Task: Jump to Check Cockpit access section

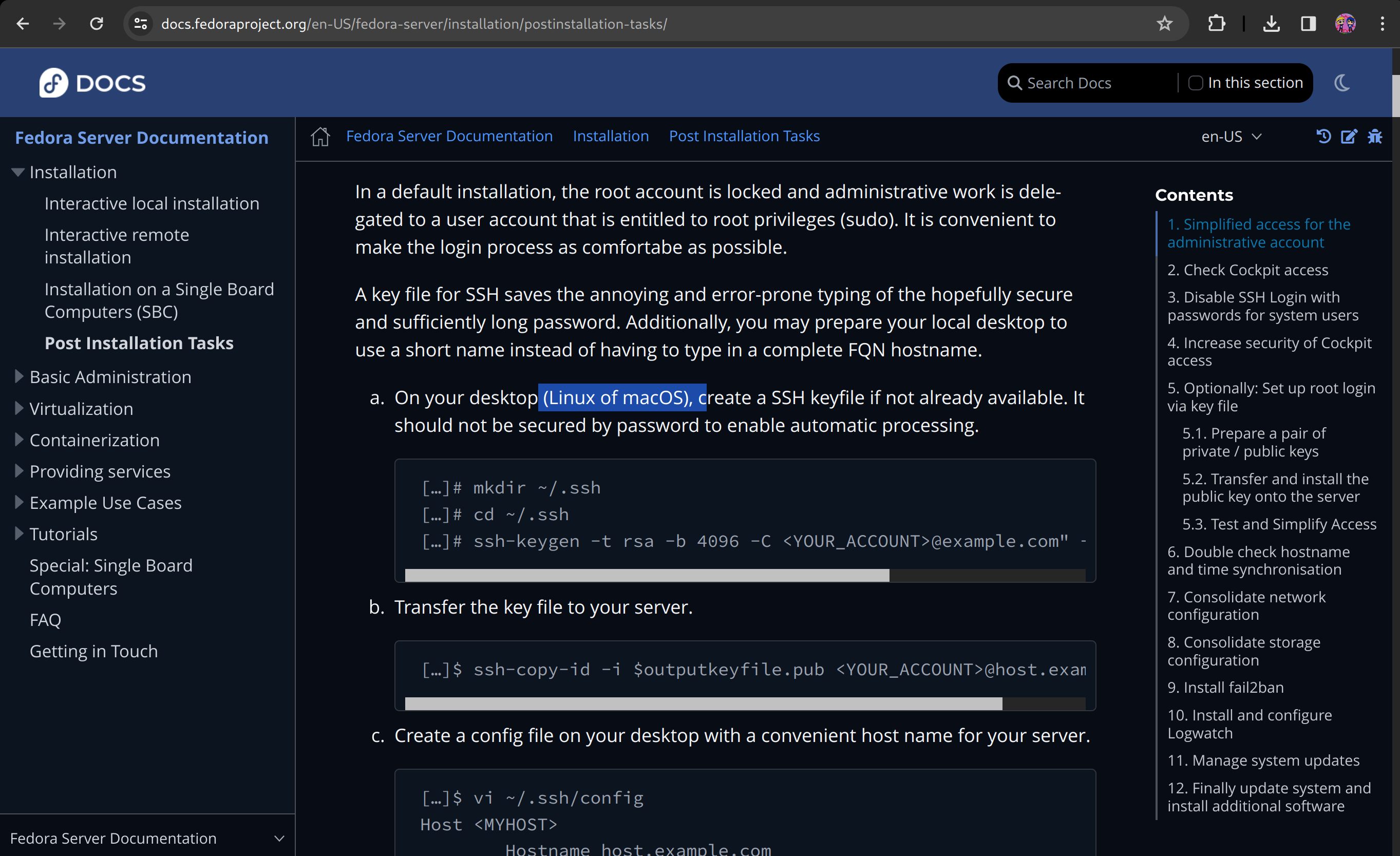Action: pos(1247,270)
